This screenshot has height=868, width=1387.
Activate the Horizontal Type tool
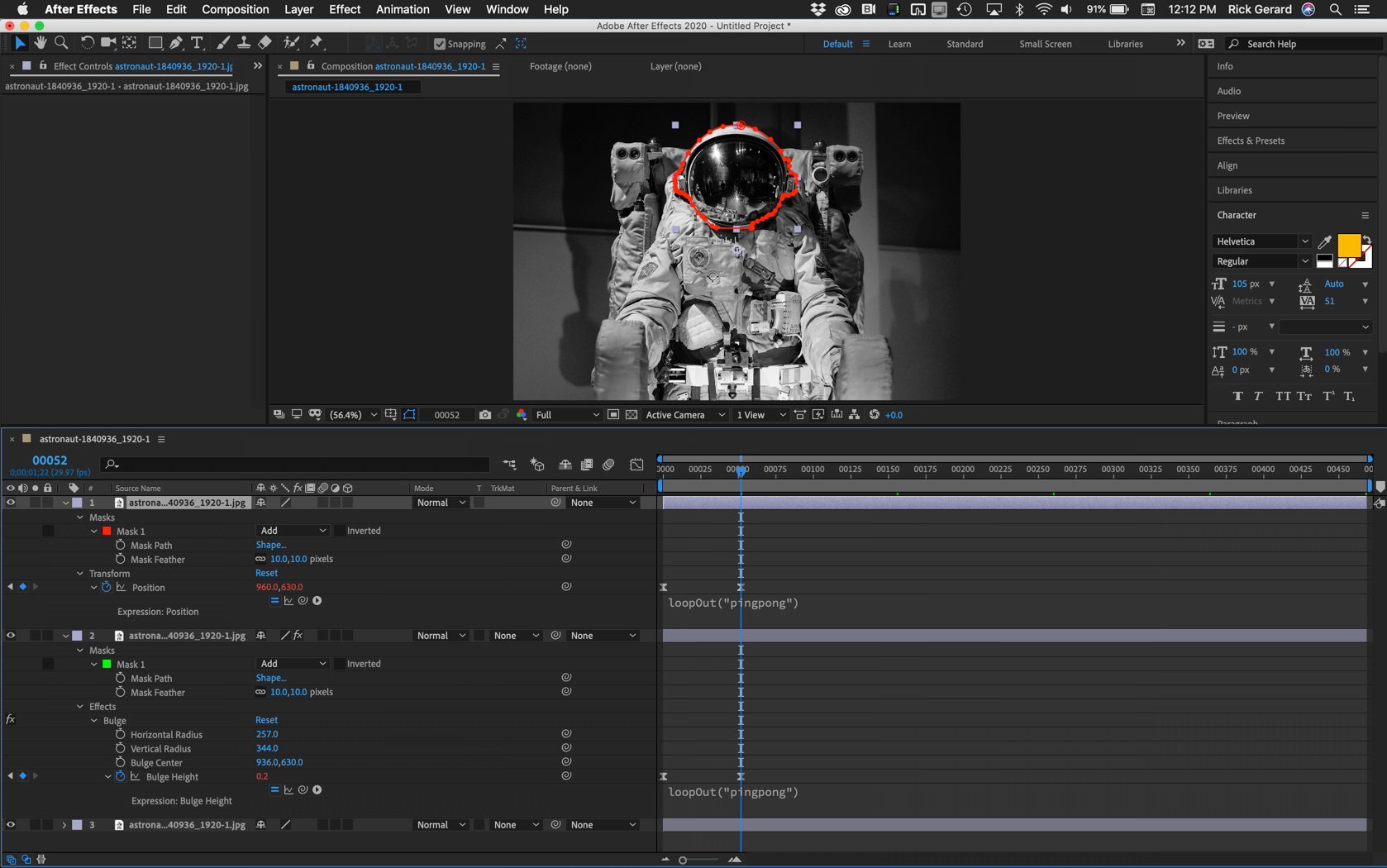(x=197, y=43)
